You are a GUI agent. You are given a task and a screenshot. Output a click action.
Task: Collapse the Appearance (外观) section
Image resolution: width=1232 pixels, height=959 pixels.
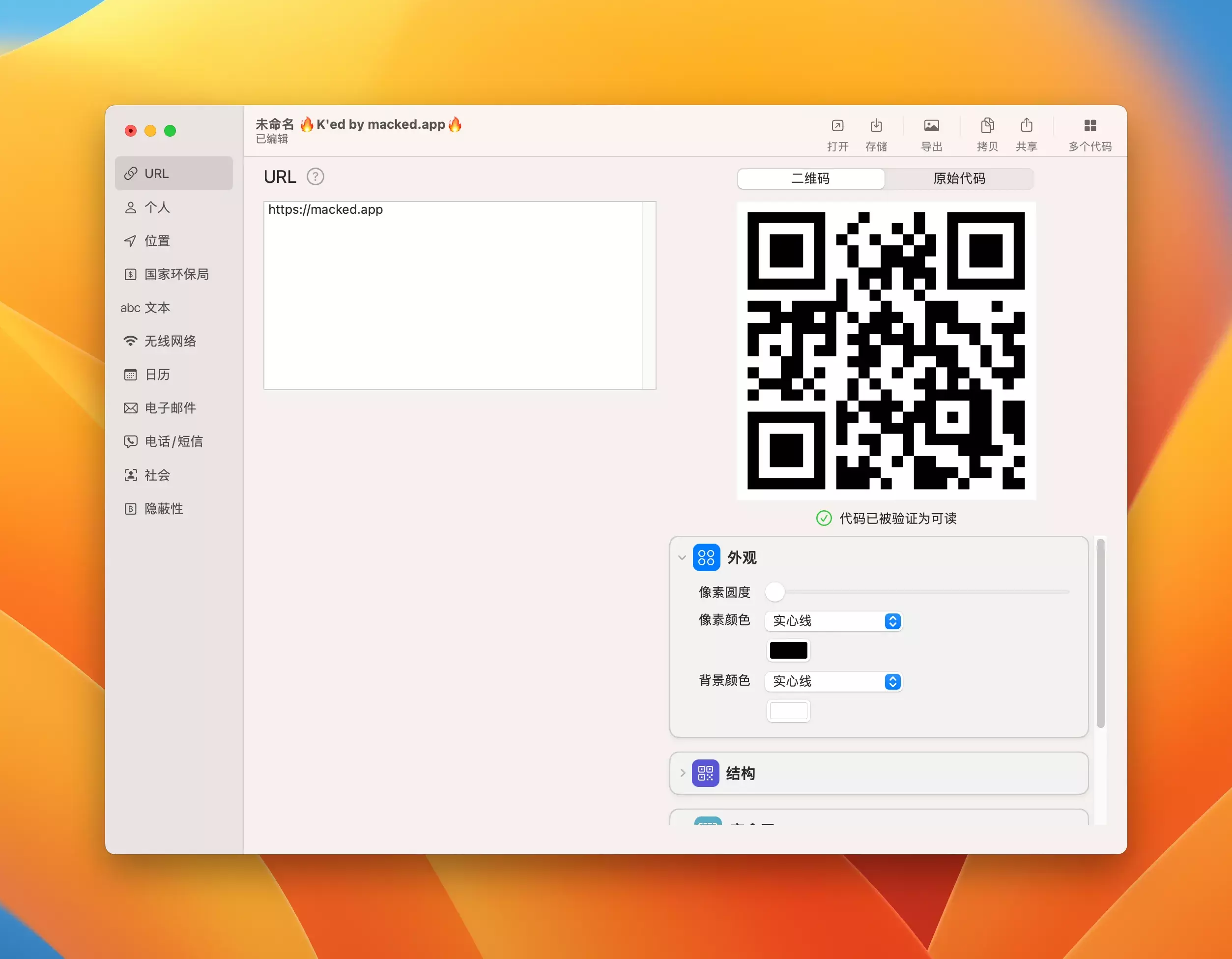[682, 558]
